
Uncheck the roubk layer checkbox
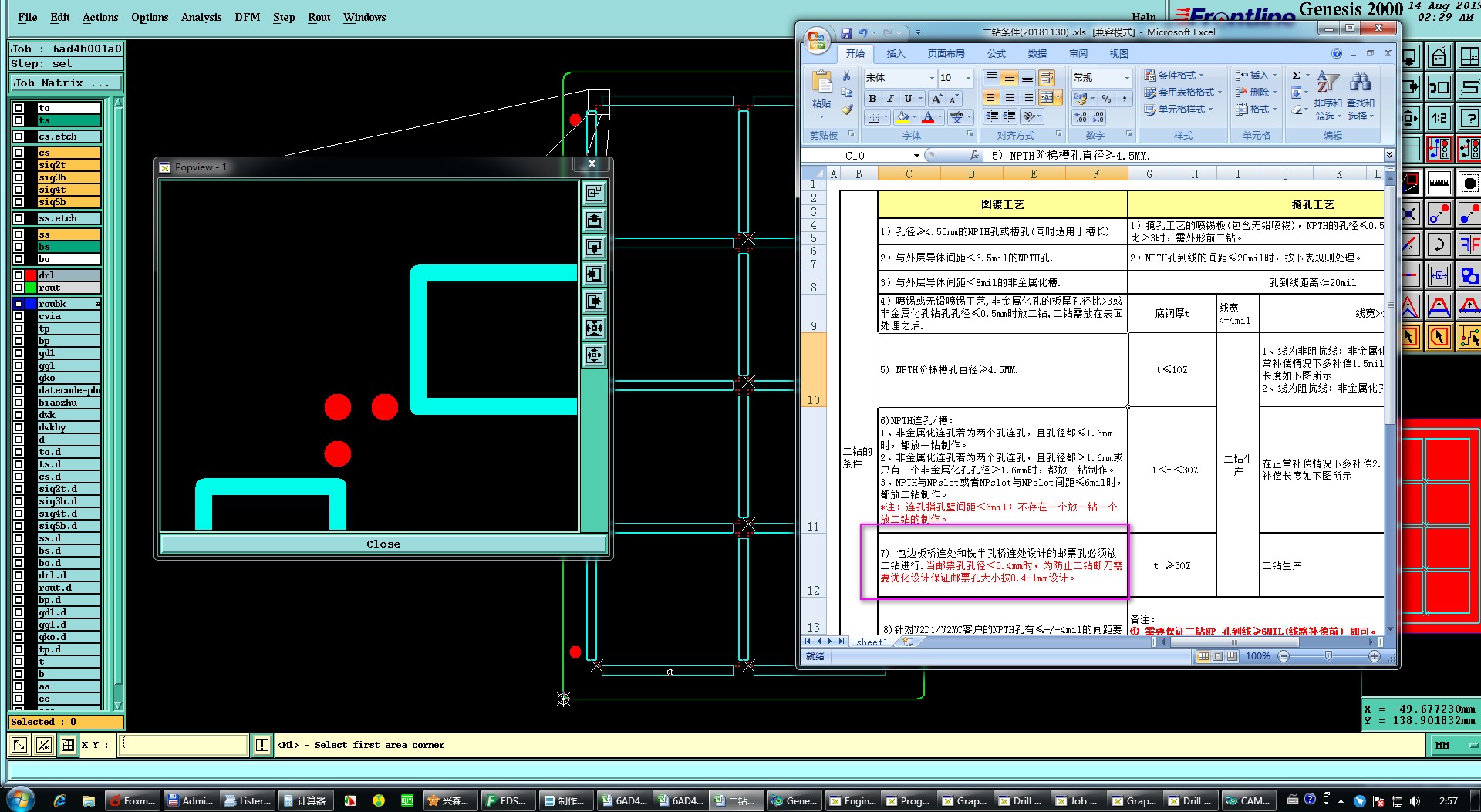coord(19,304)
